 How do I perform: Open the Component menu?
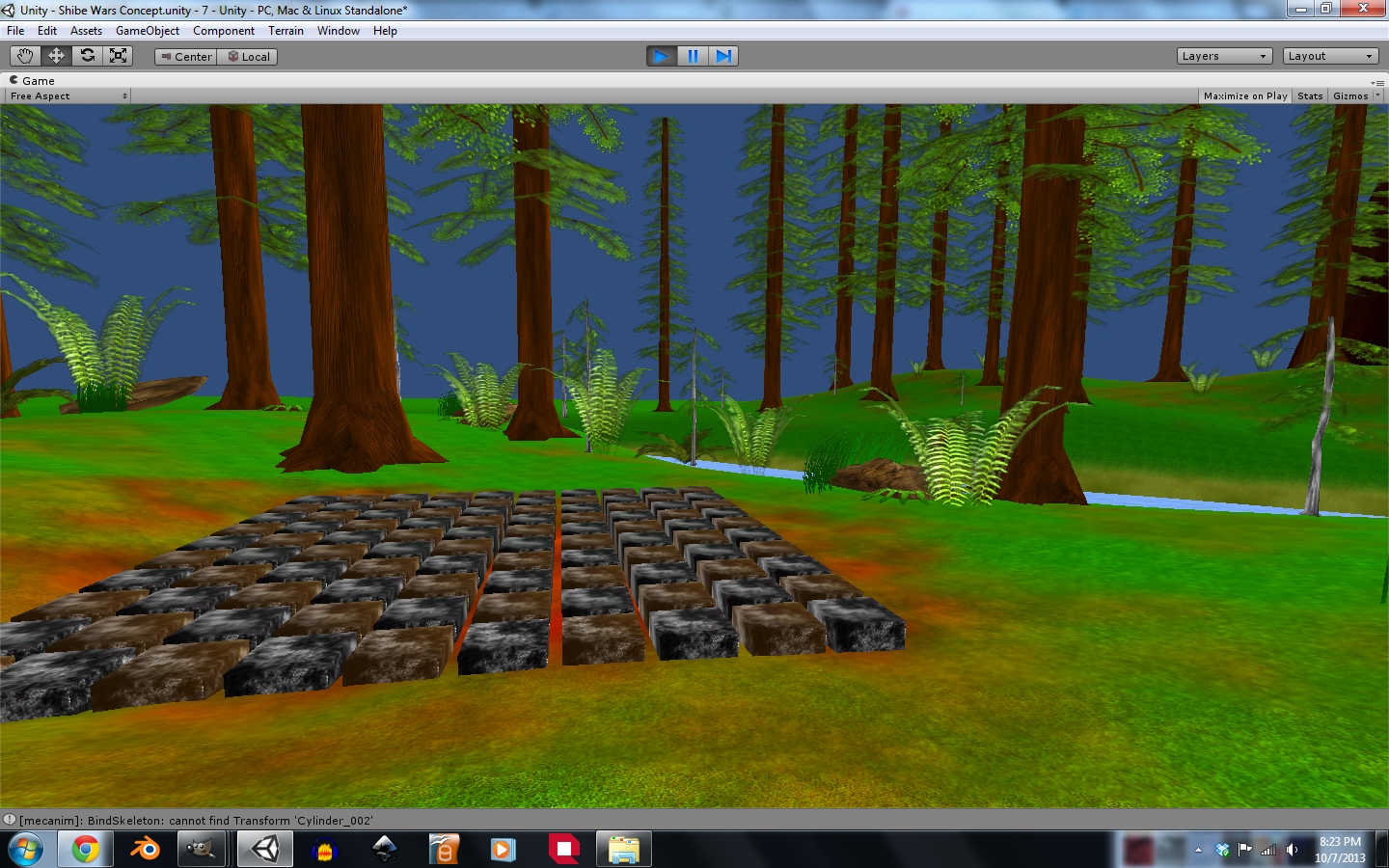pyautogui.click(x=224, y=31)
